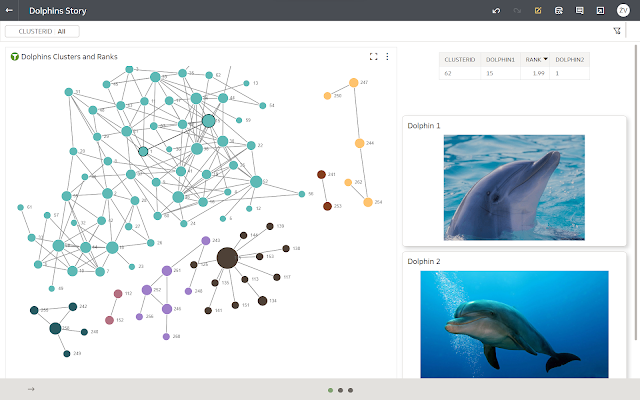Viewport: 640px width, 400px height.
Task: Click the vertical scrollbar at right edge
Action: (636, 192)
